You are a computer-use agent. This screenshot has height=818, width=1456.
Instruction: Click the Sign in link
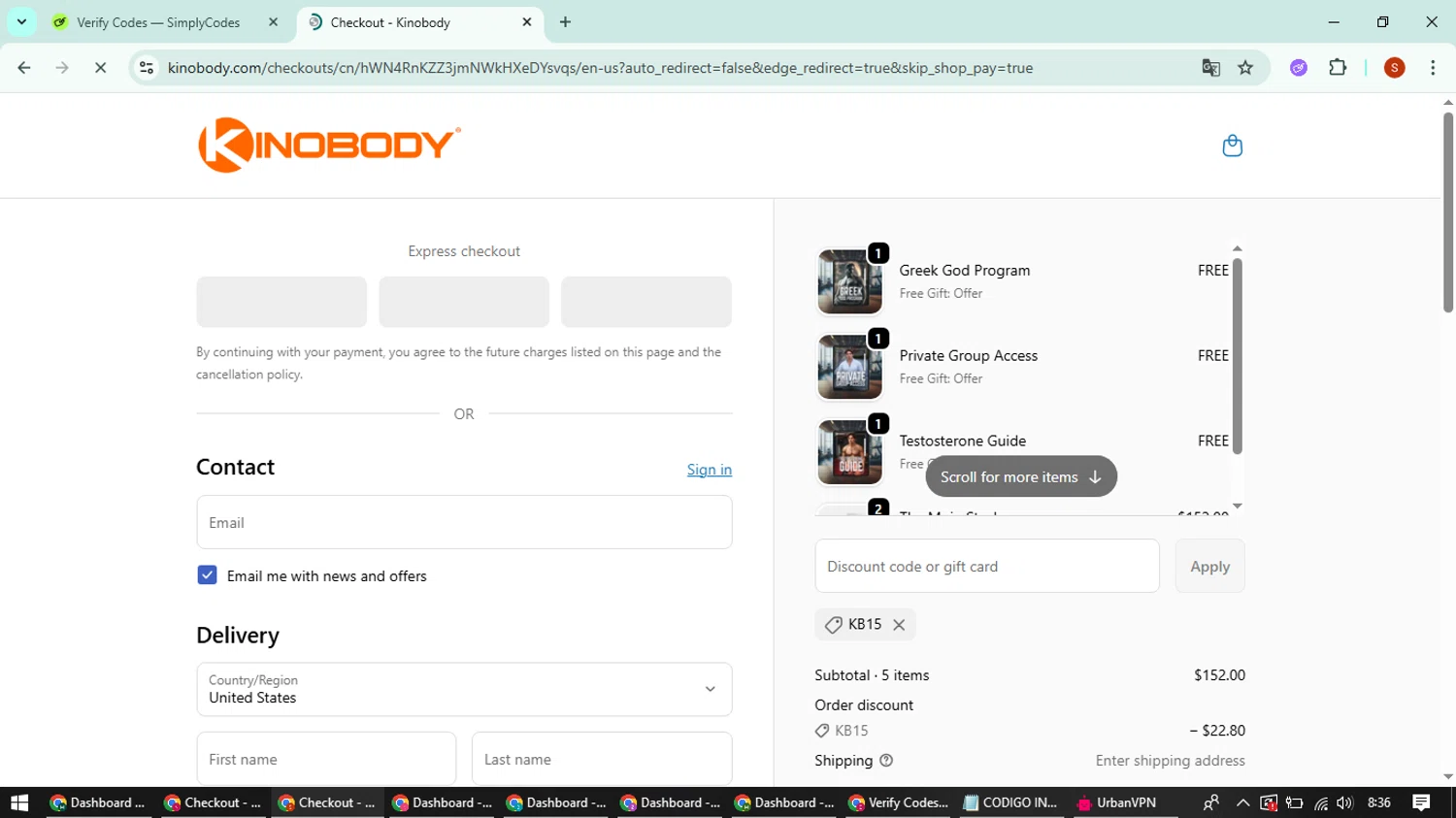(x=709, y=470)
